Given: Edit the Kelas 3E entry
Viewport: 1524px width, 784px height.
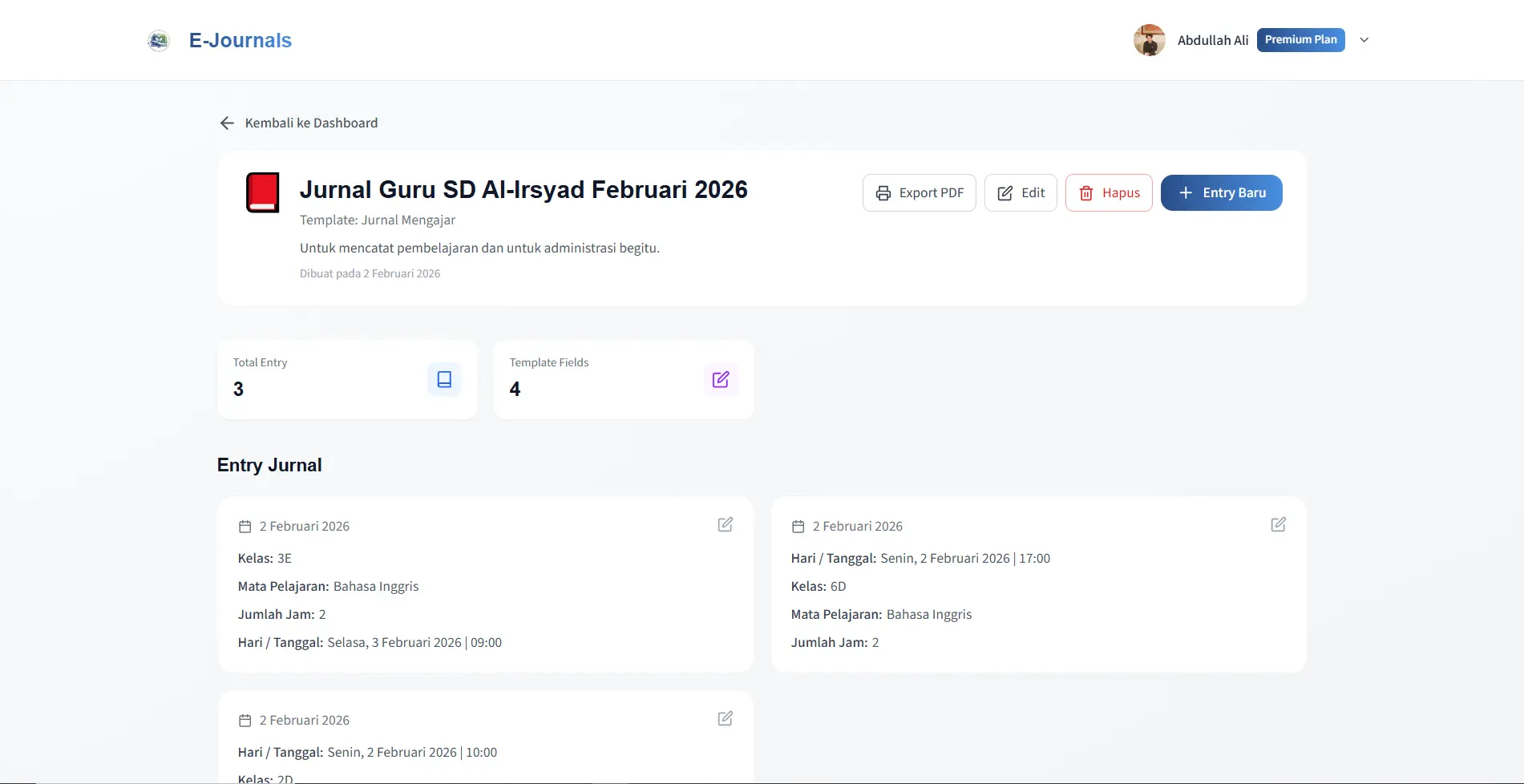Looking at the screenshot, I should coord(725,524).
